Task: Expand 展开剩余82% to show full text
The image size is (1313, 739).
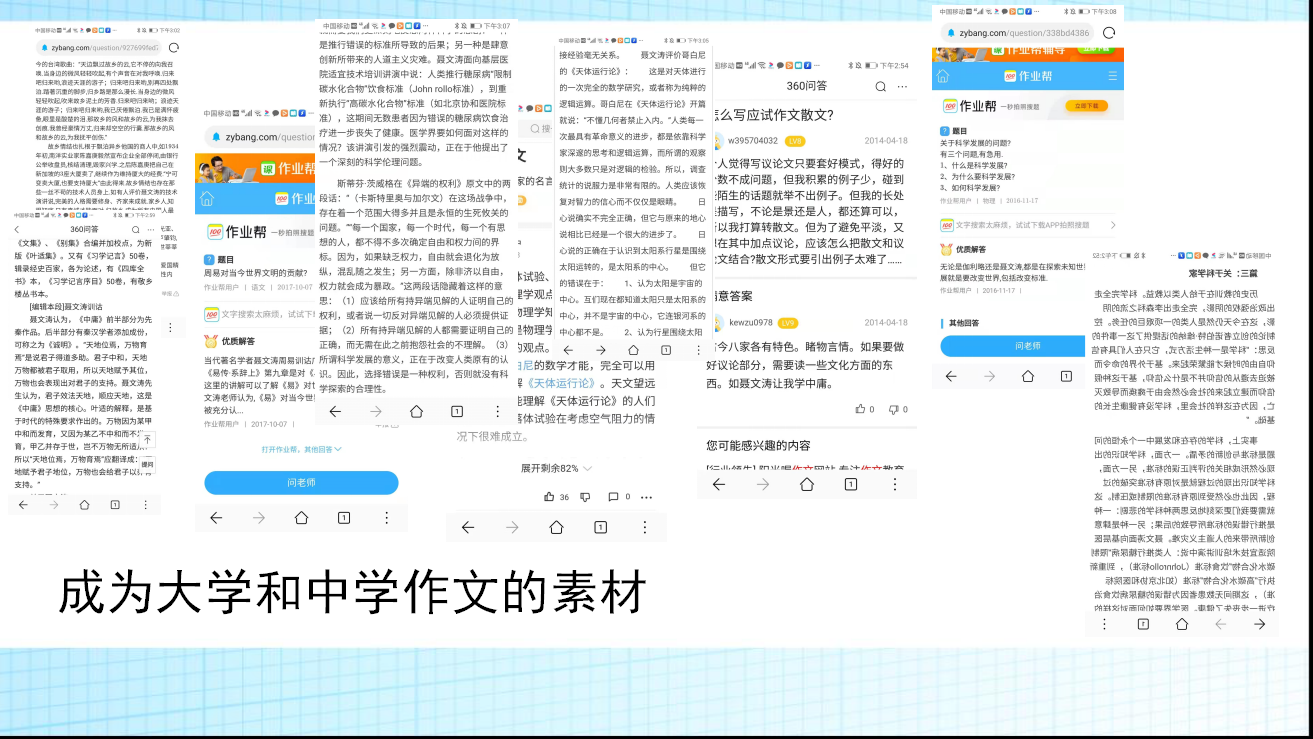Action: tap(549, 468)
